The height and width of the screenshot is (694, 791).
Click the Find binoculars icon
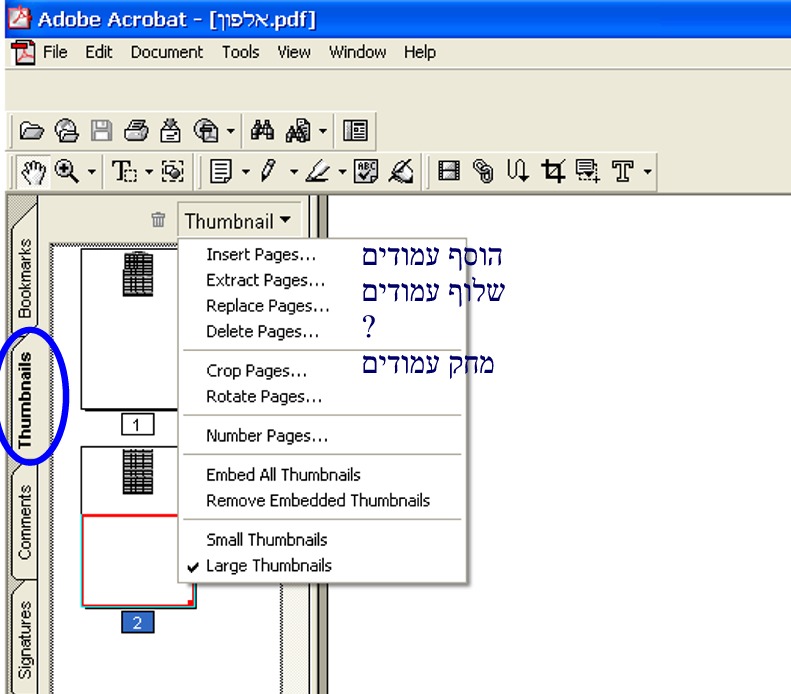click(262, 131)
